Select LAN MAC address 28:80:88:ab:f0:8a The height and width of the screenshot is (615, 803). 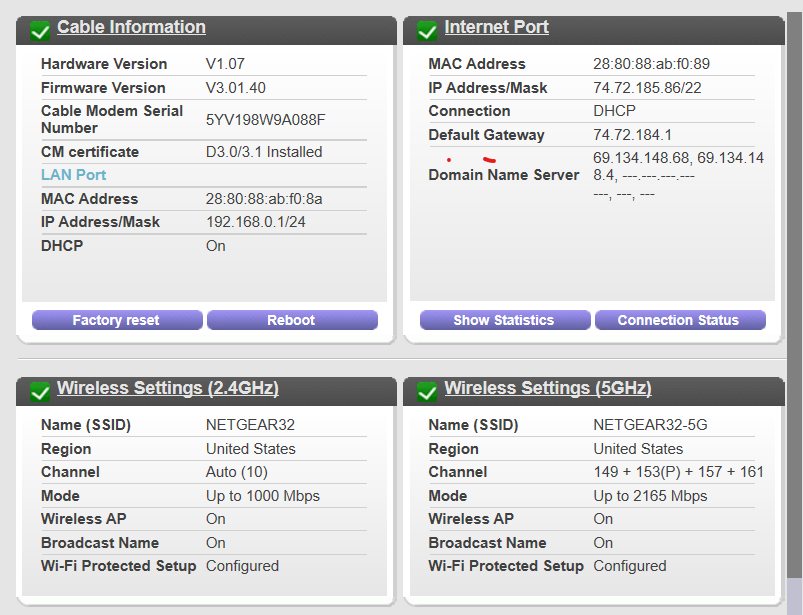(x=264, y=199)
